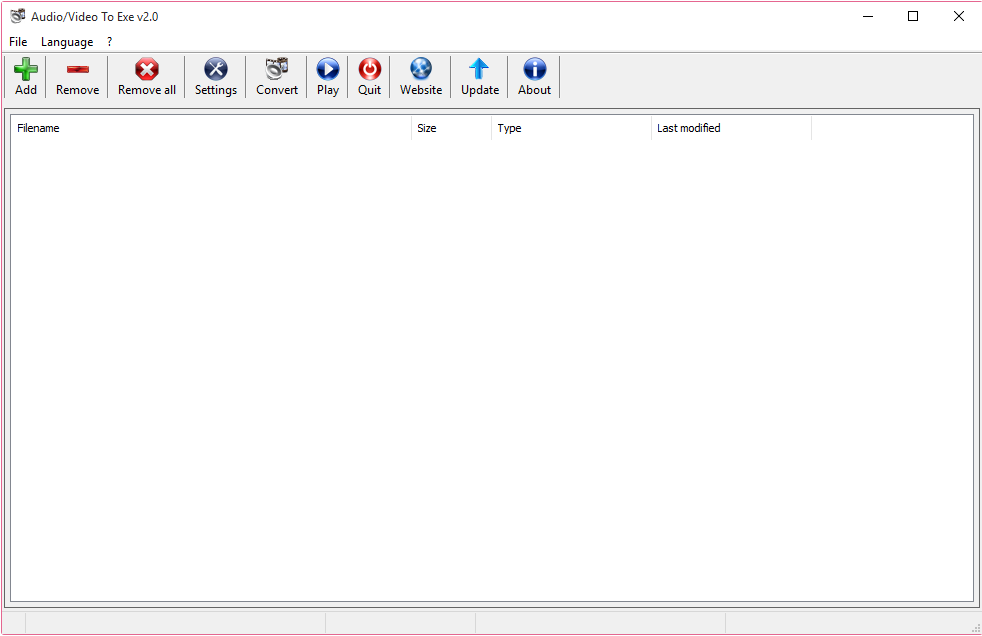Screen dimensions: 982x636
Task: Click the application icon in title bar
Action: (x=18, y=16)
